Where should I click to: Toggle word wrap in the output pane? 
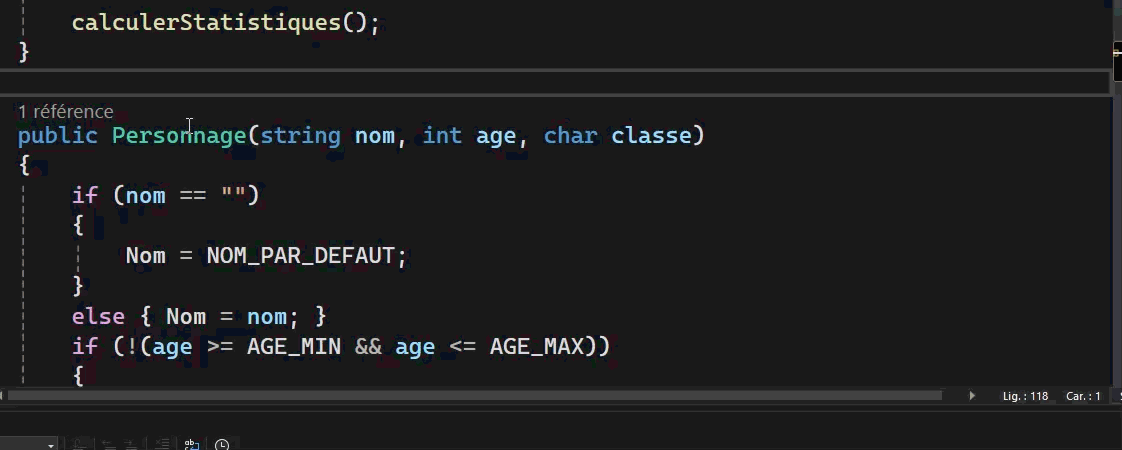click(192, 444)
